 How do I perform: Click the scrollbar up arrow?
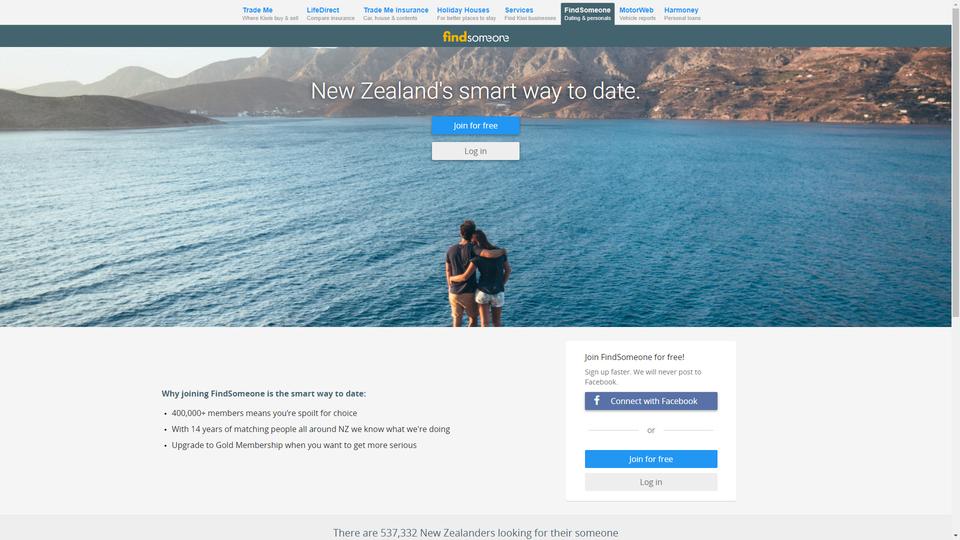956,3
